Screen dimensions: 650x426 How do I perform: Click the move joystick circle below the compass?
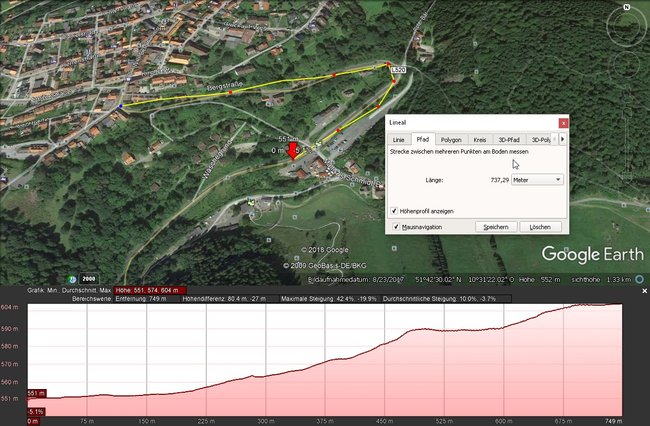coord(626,64)
